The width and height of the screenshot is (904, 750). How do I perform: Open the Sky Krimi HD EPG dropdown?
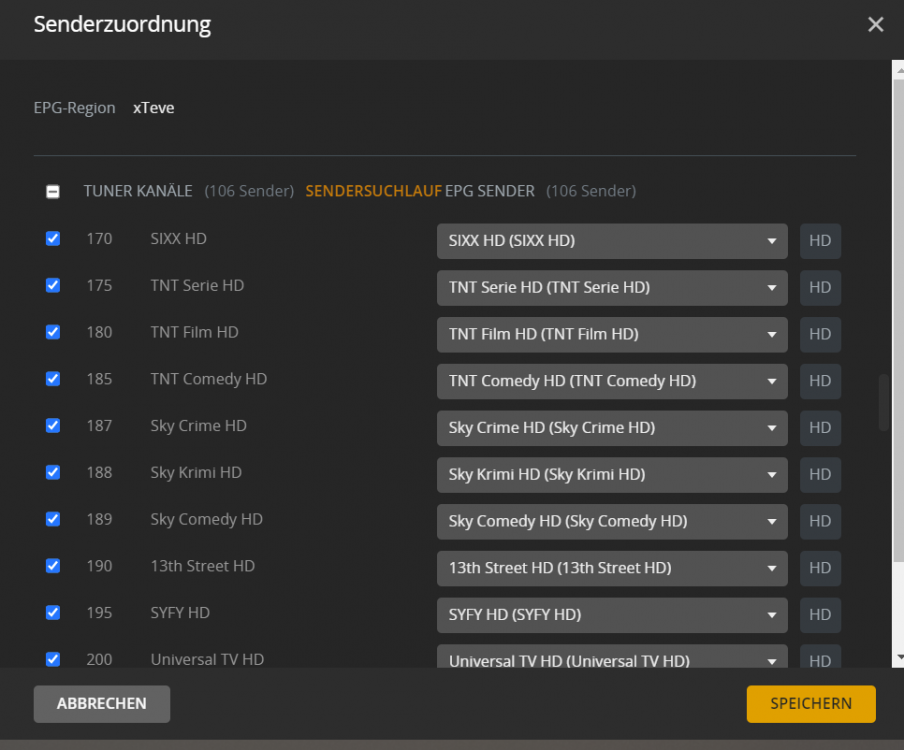pos(612,474)
